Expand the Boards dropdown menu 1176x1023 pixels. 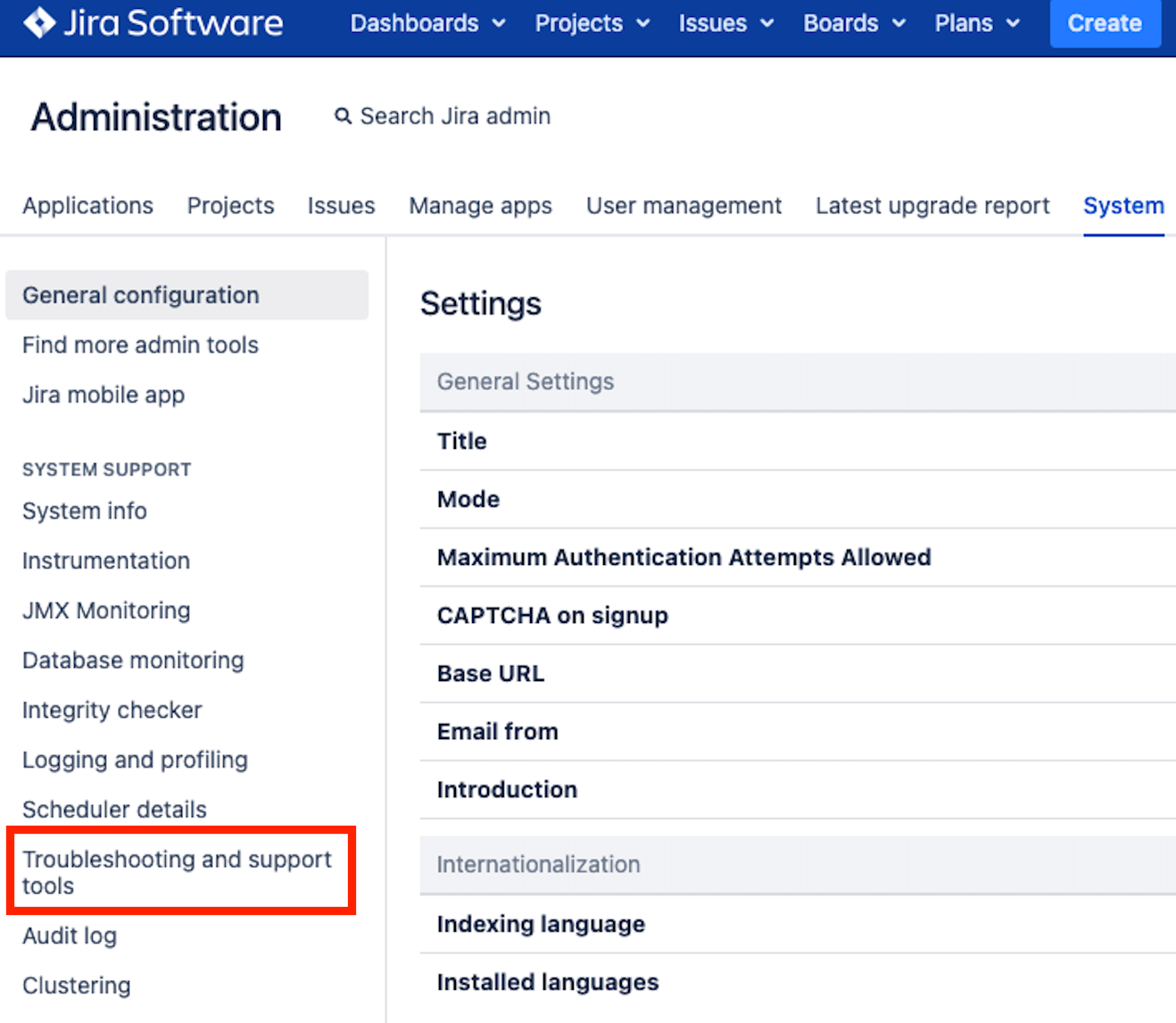pos(854,23)
